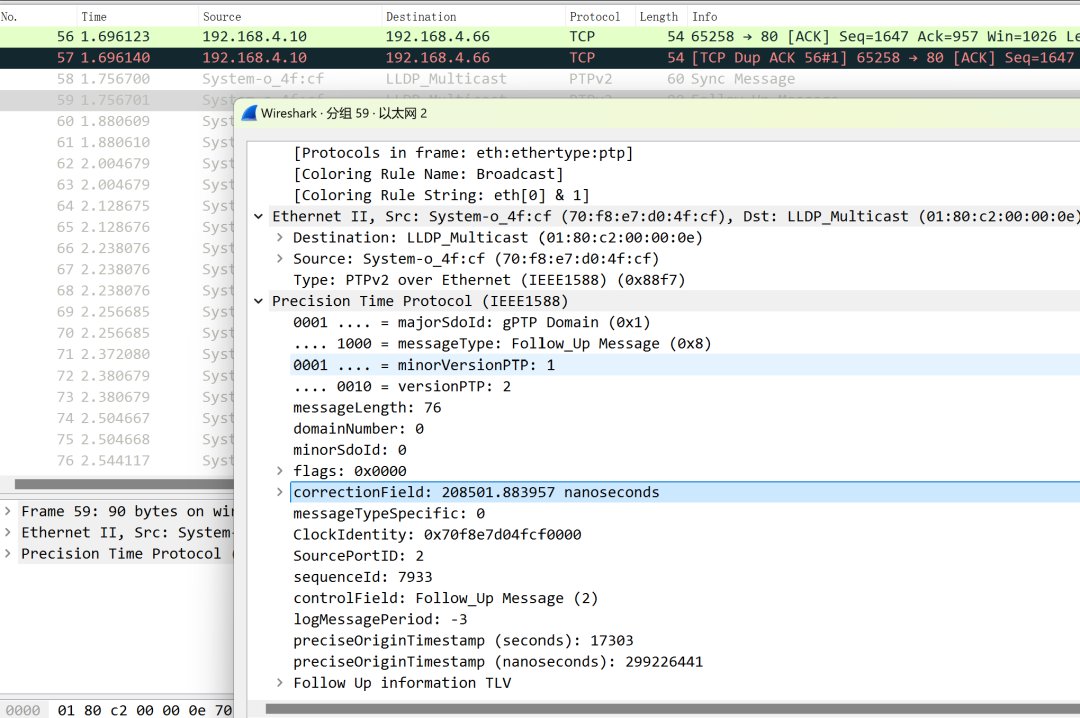1080x718 pixels.
Task: Click the Length column header
Action: [658, 17]
